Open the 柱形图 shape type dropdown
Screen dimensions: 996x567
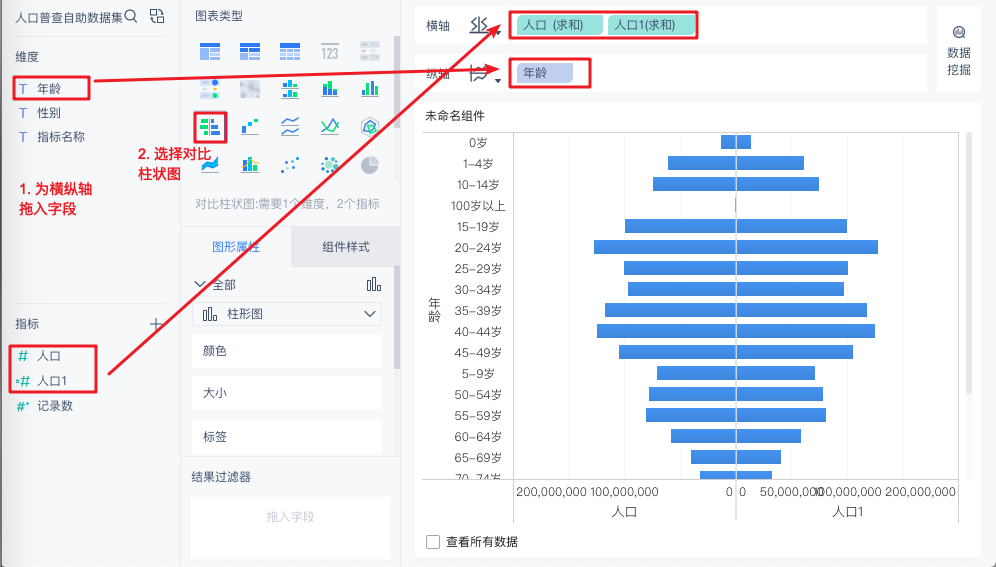click(x=287, y=314)
